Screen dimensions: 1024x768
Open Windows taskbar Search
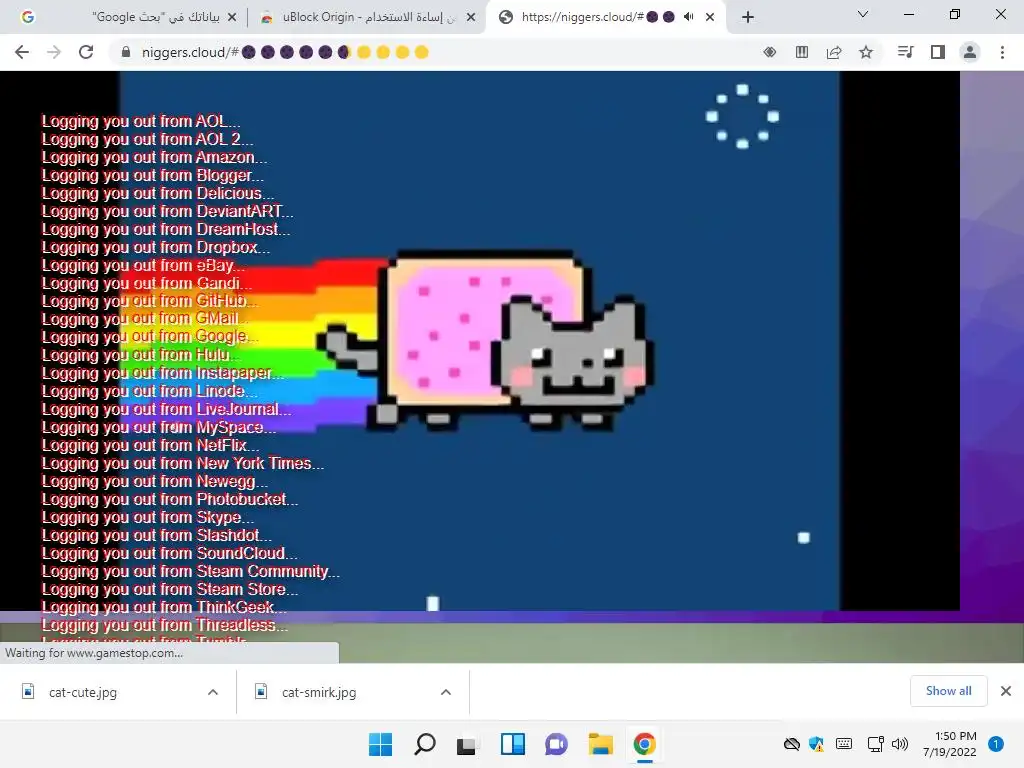[x=424, y=744]
